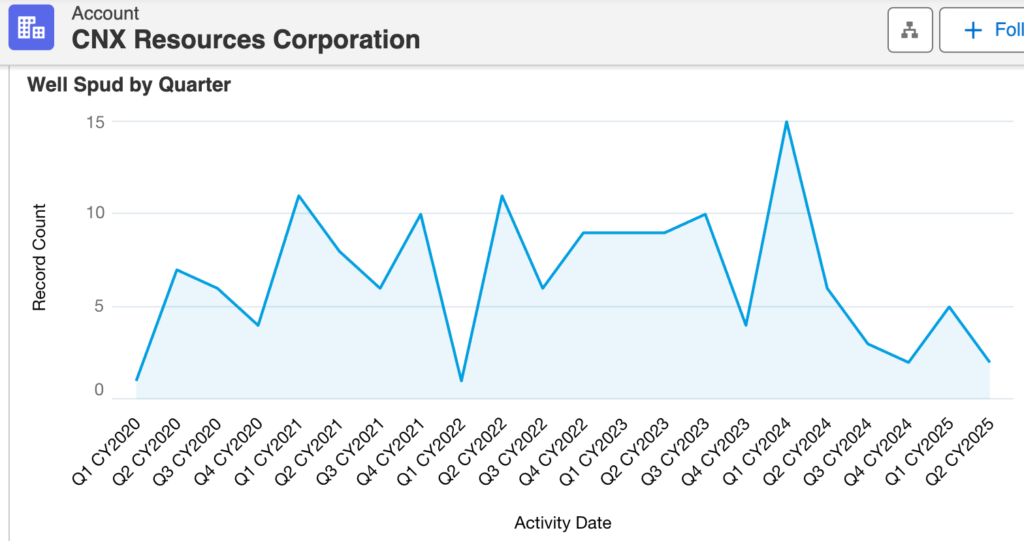
Task: Click the Q2 CY2024 axis label
Action: (797, 451)
